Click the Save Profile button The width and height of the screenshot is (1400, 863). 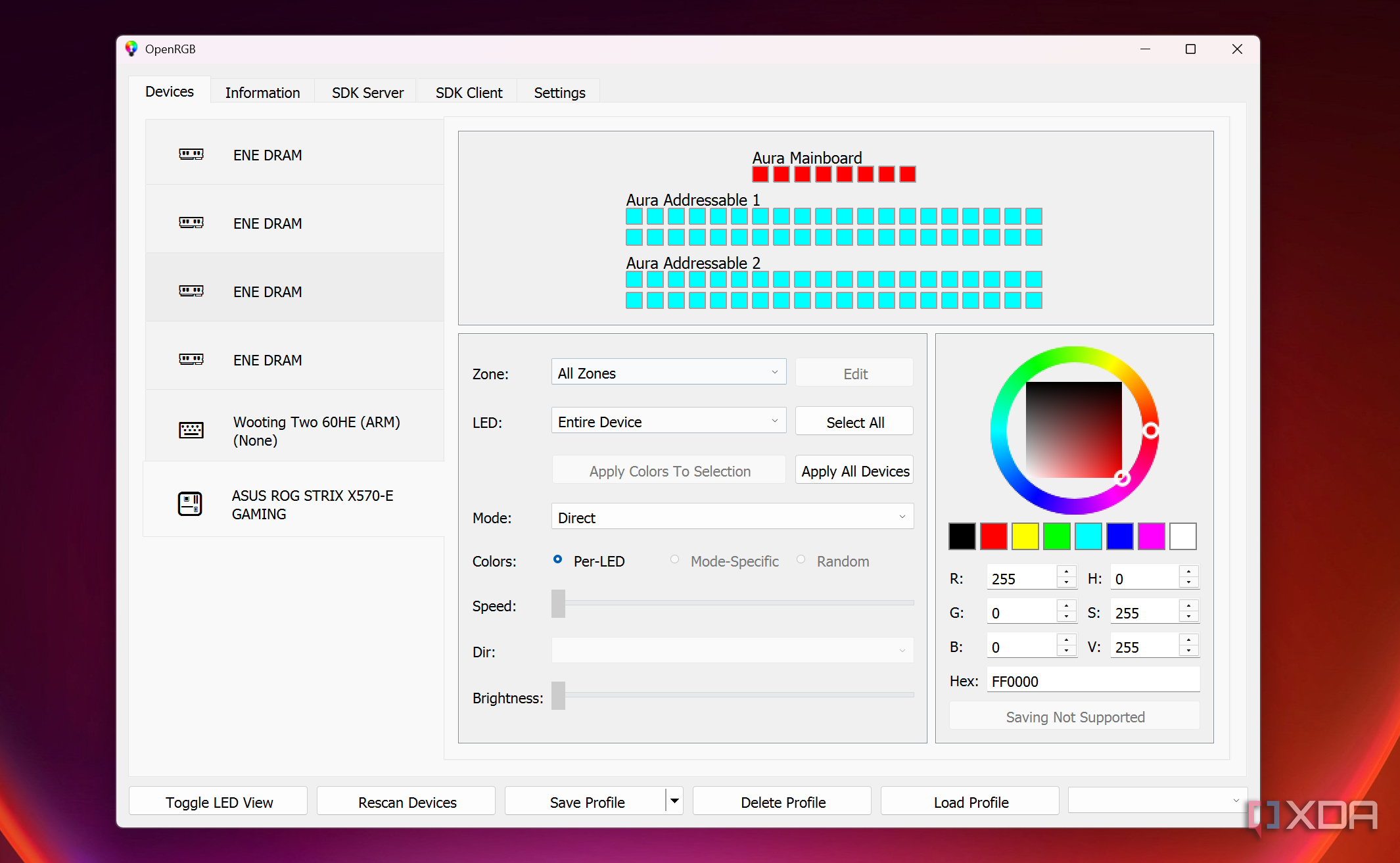[x=586, y=802]
